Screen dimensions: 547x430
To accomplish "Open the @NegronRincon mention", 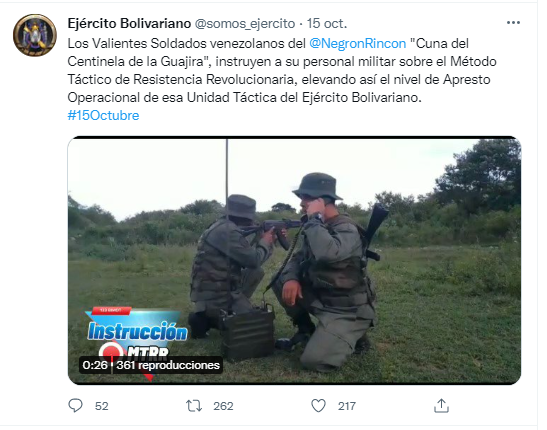I will click(358, 44).
